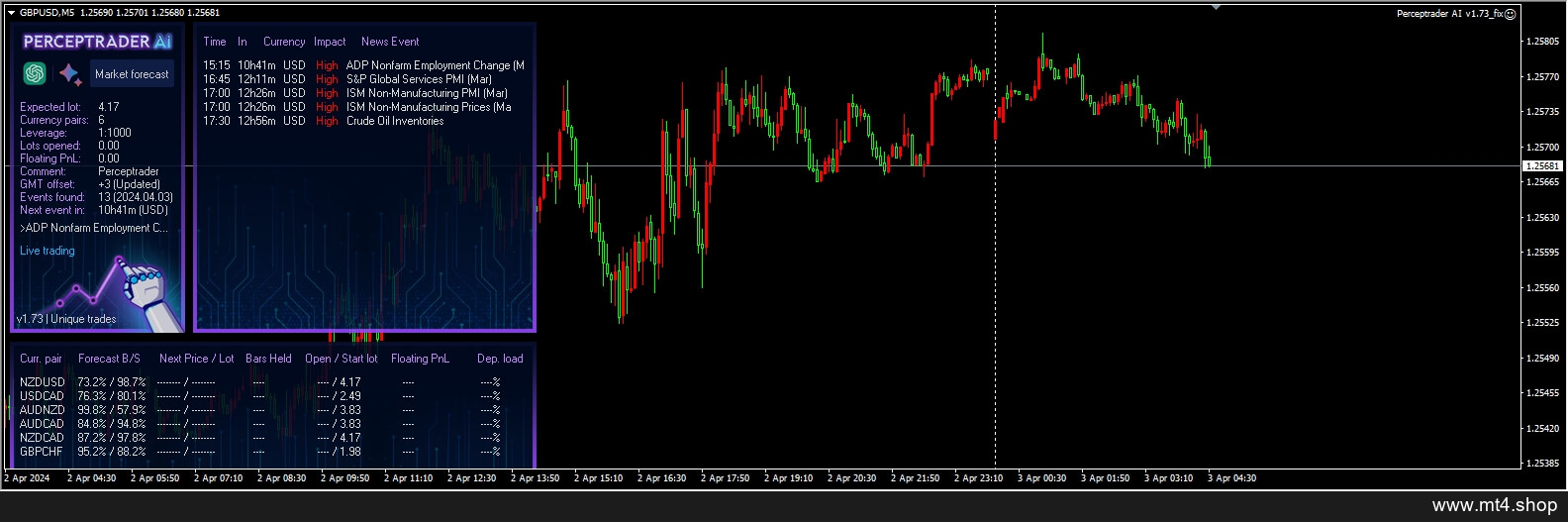The height and width of the screenshot is (522, 1568).
Task: Click the Gemini sparkle icon
Action: point(69,73)
